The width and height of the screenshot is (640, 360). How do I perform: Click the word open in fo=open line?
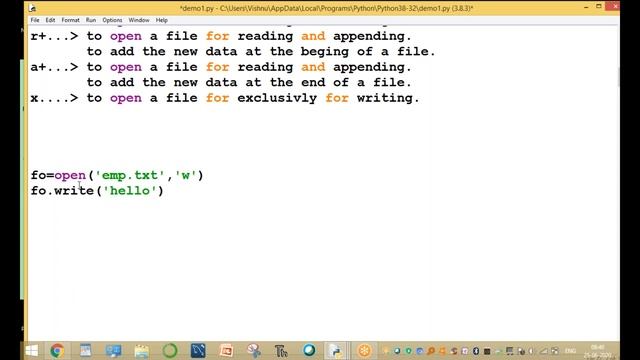pos(70,176)
